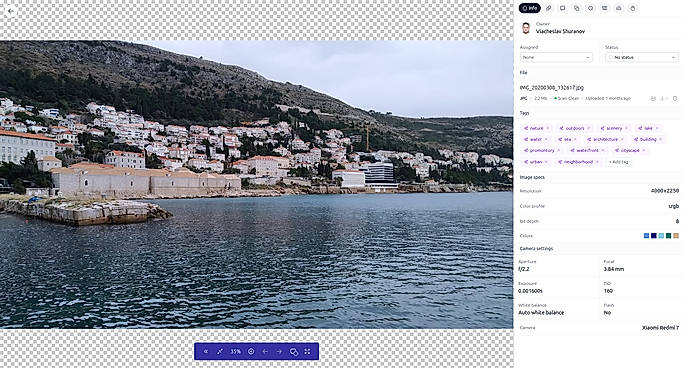Remove the scenery tag
Image resolution: width=684 pixels, height=368 pixels.
[x=626, y=128]
